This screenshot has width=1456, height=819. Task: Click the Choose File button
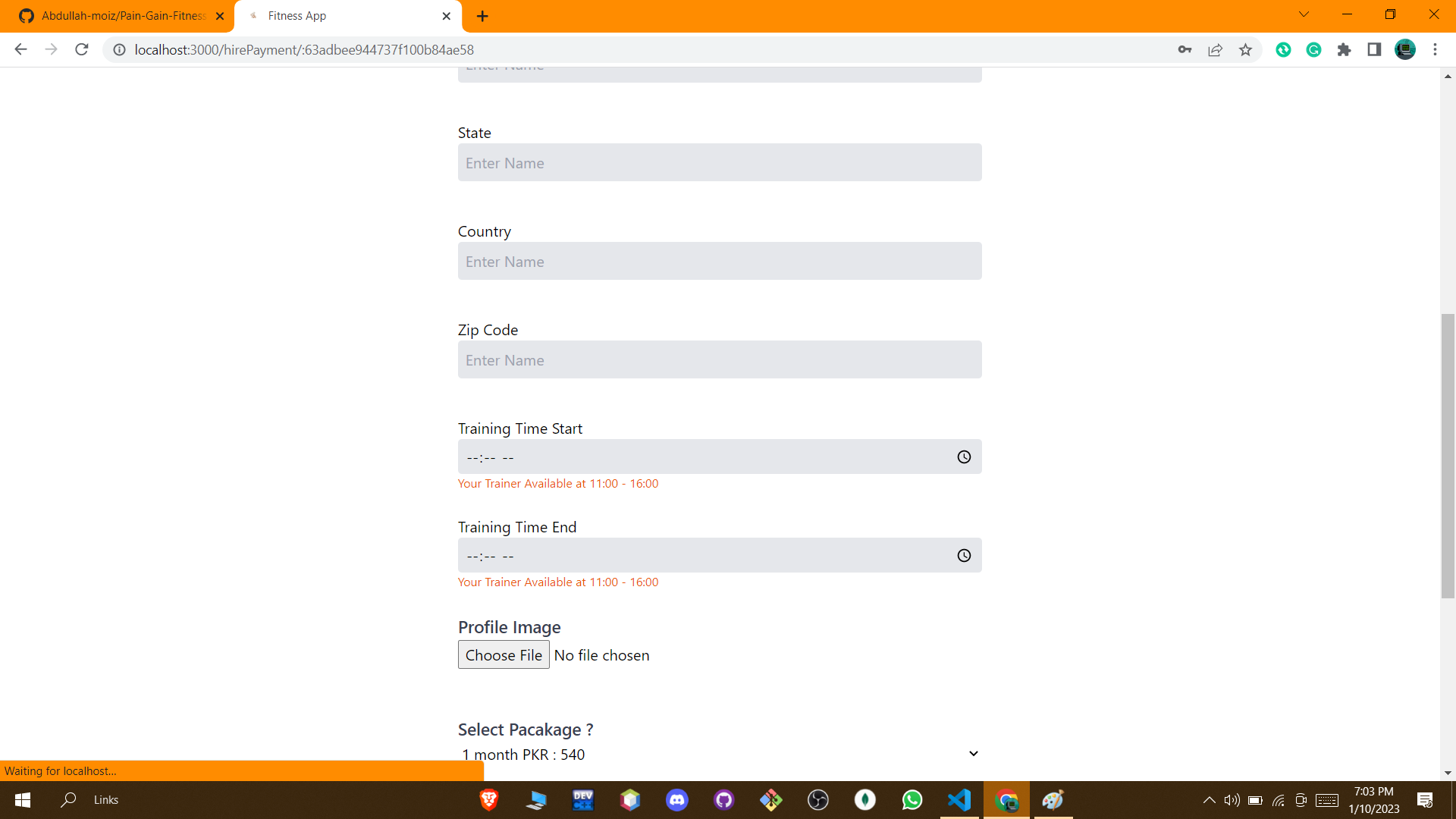point(504,655)
